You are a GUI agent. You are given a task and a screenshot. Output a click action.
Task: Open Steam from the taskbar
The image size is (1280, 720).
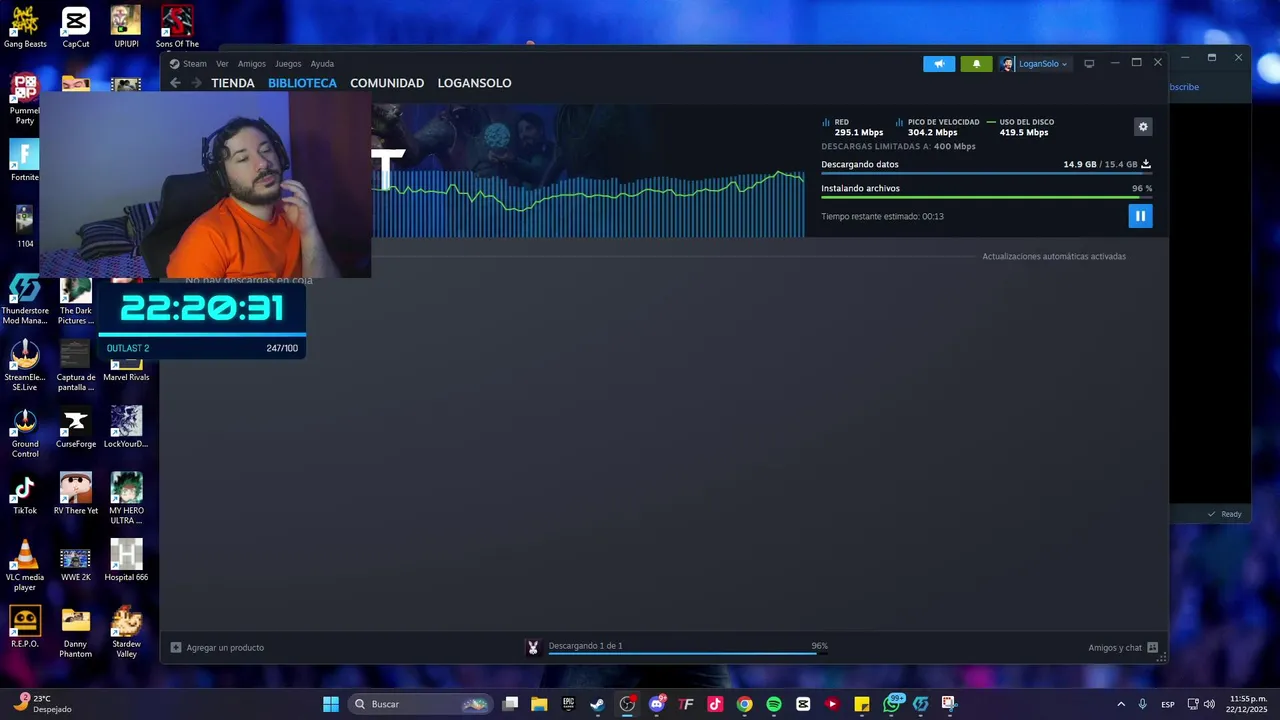597,704
